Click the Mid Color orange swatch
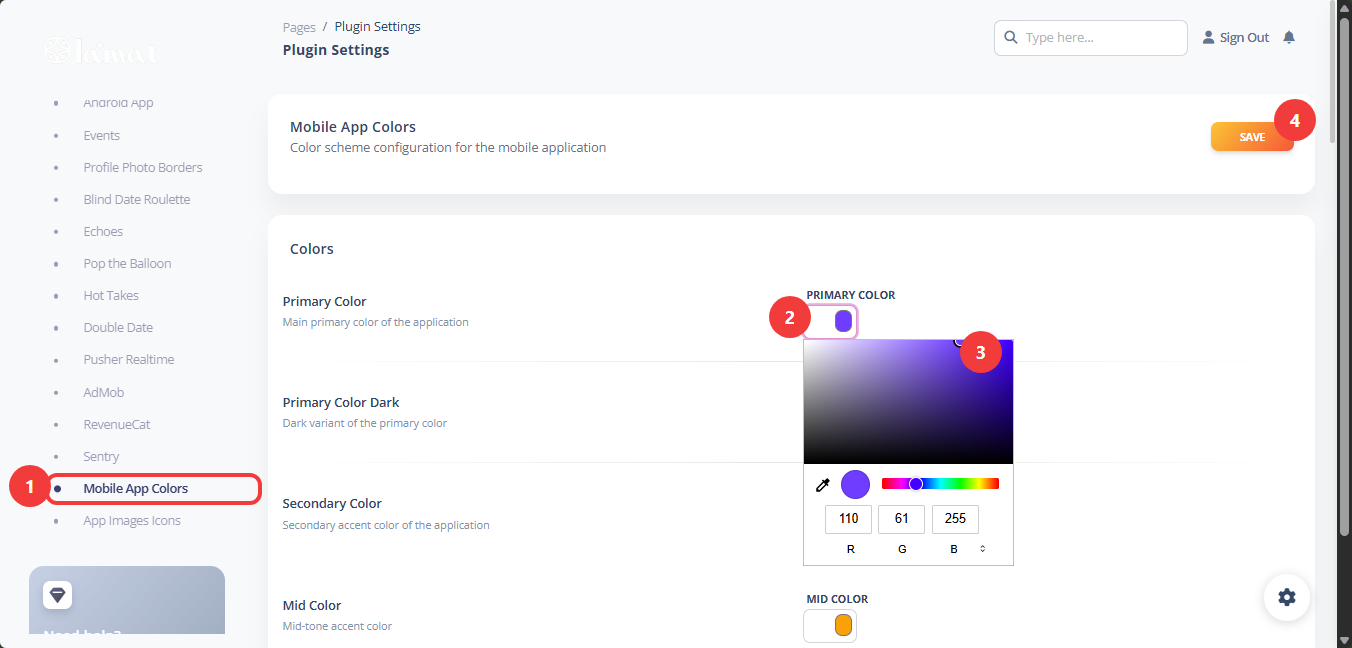The width and height of the screenshot is (1352, 648). tap(843, 625)
